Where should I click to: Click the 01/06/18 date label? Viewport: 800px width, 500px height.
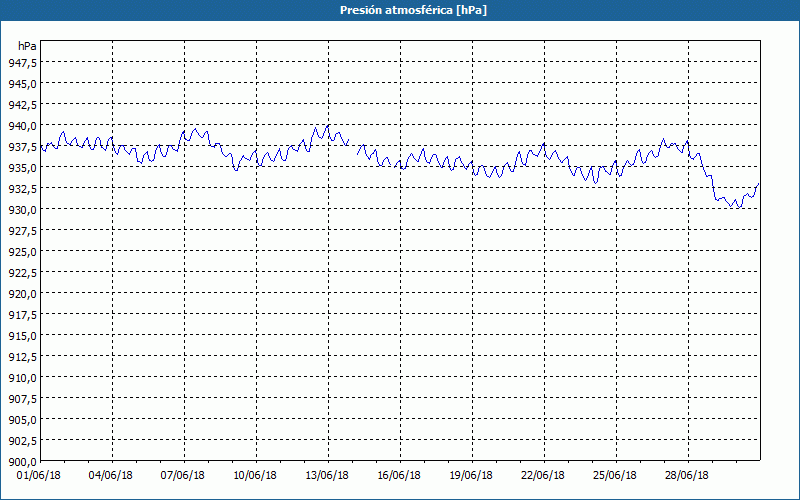click(39, 476)
